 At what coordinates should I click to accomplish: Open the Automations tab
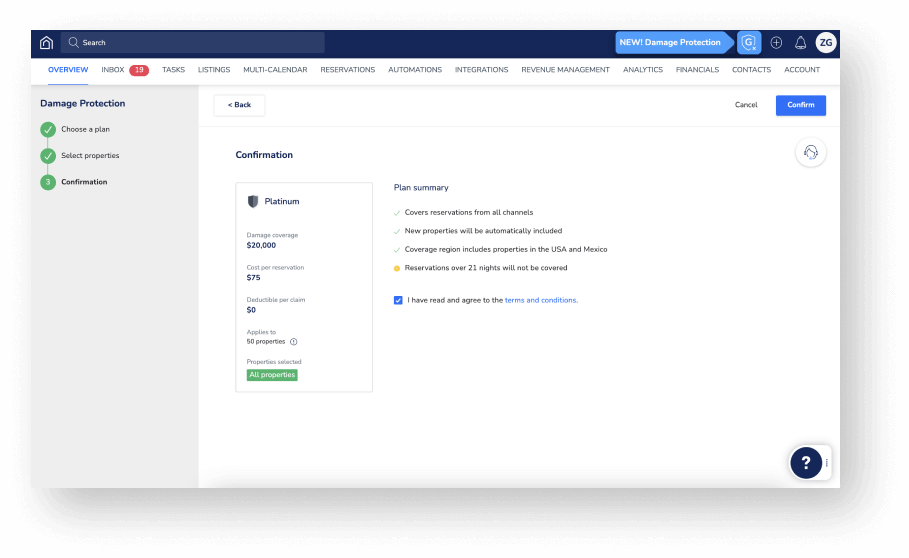point(415,70)
